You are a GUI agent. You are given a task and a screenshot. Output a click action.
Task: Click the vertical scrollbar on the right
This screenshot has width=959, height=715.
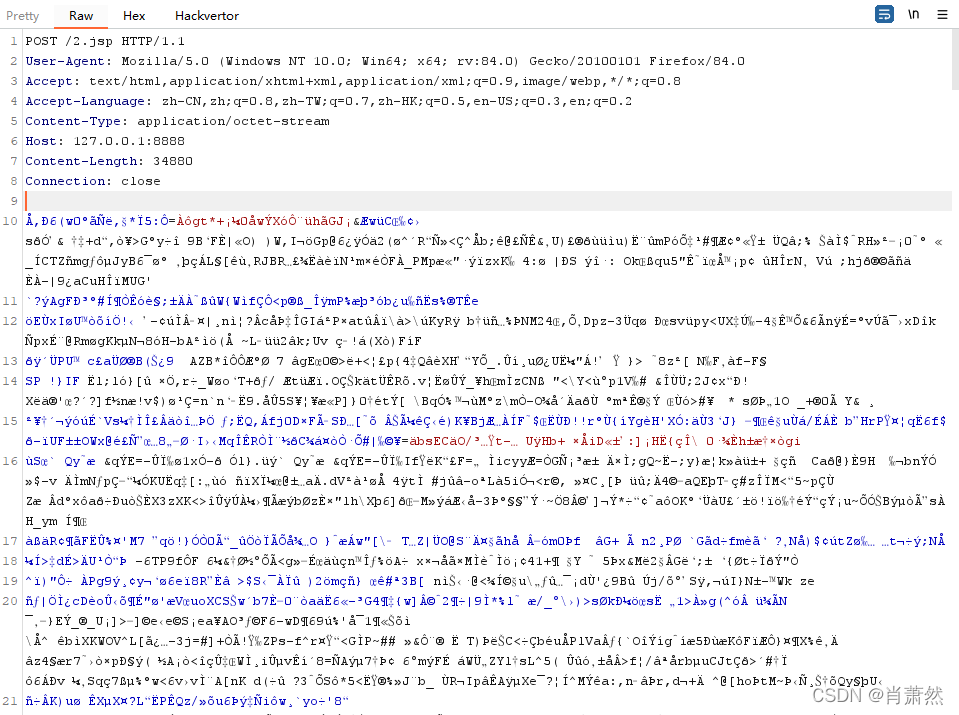coord(955,58)
